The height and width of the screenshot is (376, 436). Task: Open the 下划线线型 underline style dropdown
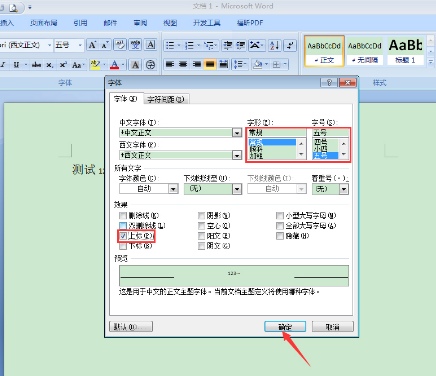237,189
